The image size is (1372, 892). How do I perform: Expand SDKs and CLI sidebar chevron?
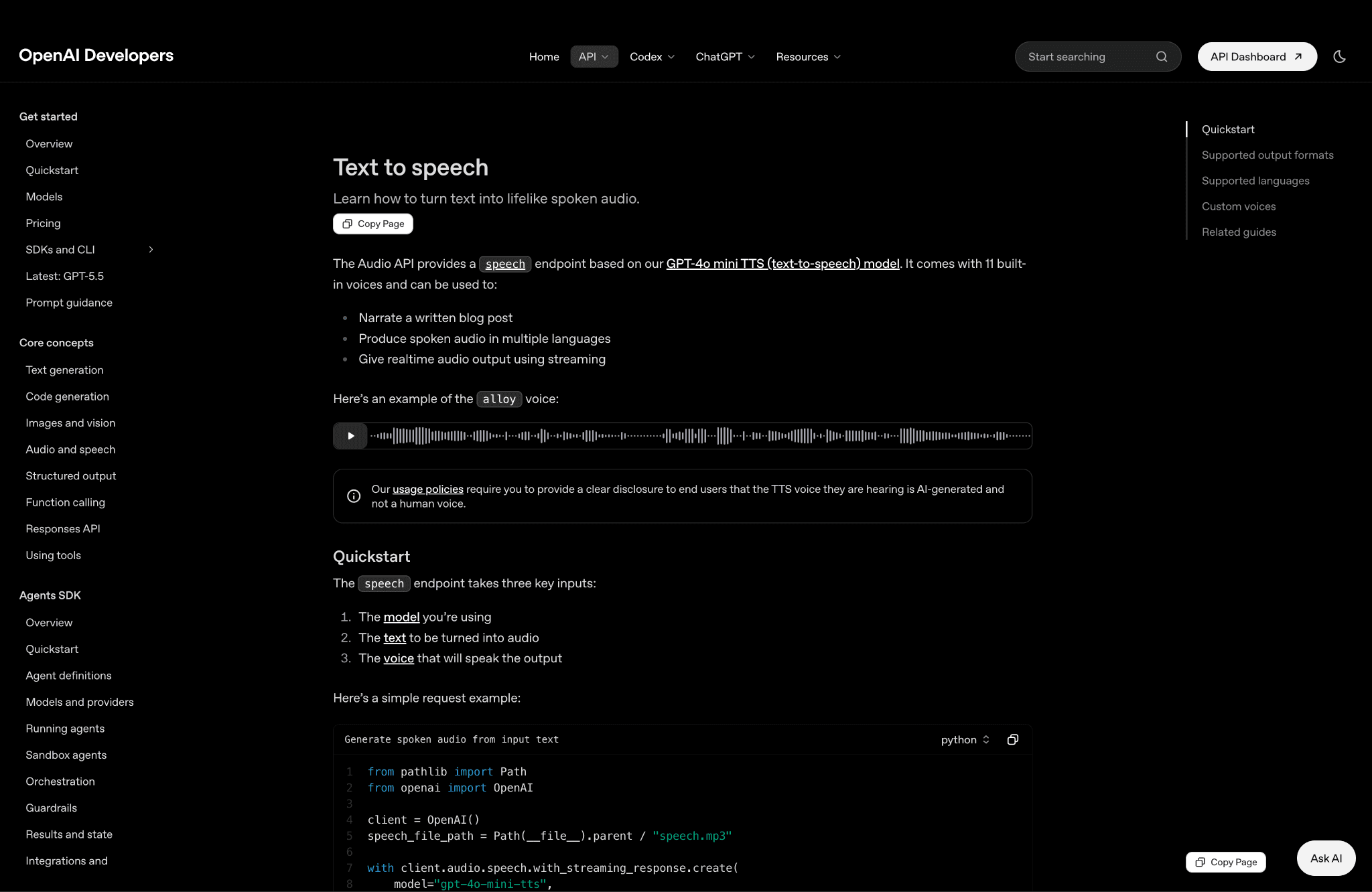click(x=151, y=250)
